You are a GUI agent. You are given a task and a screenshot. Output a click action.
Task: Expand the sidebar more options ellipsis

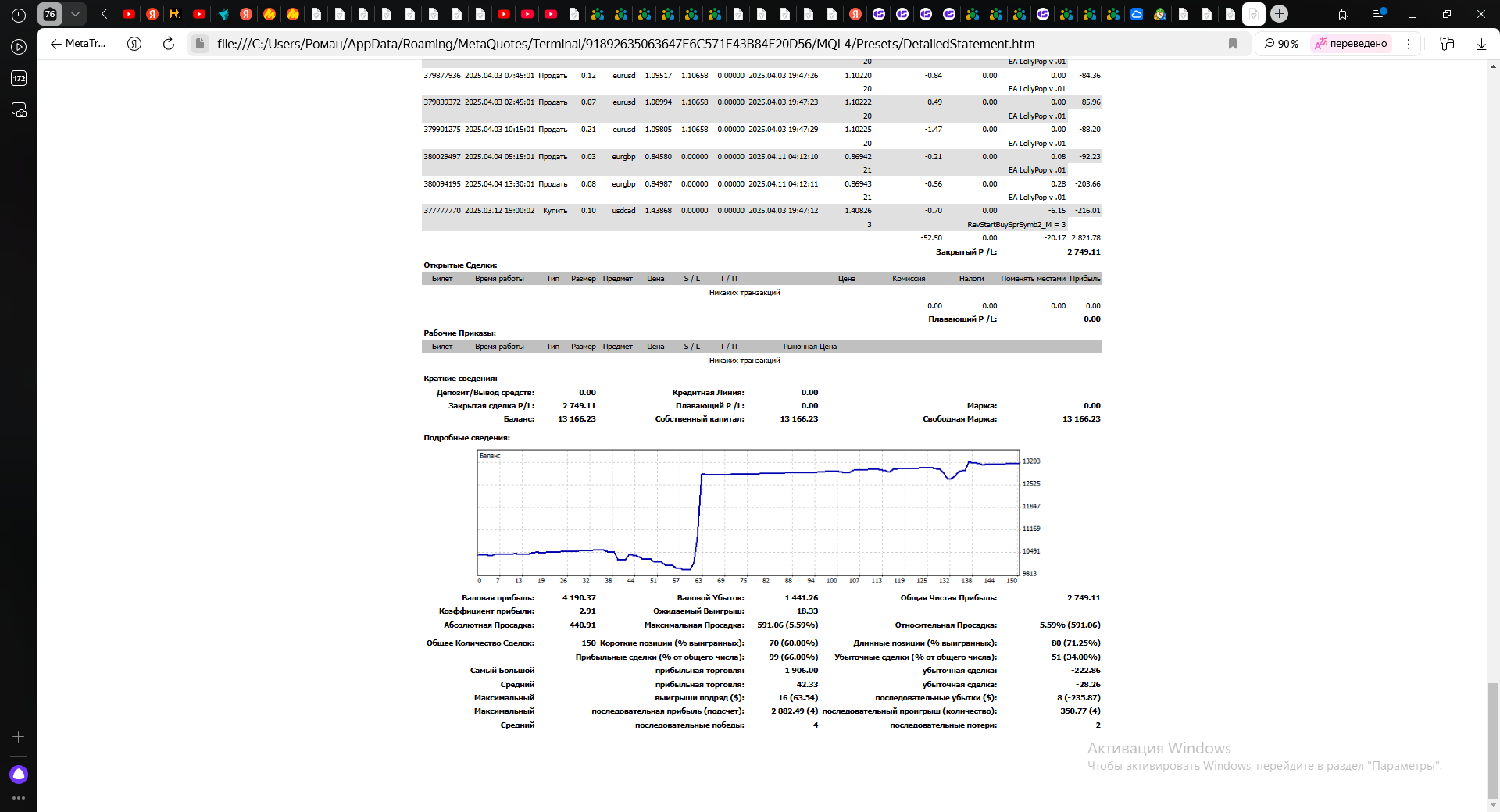pos(19,798)
